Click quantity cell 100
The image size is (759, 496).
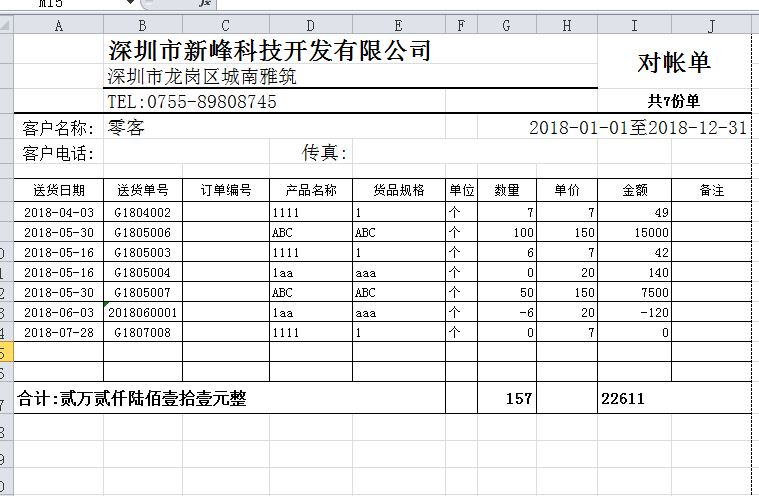coord(507,232)
